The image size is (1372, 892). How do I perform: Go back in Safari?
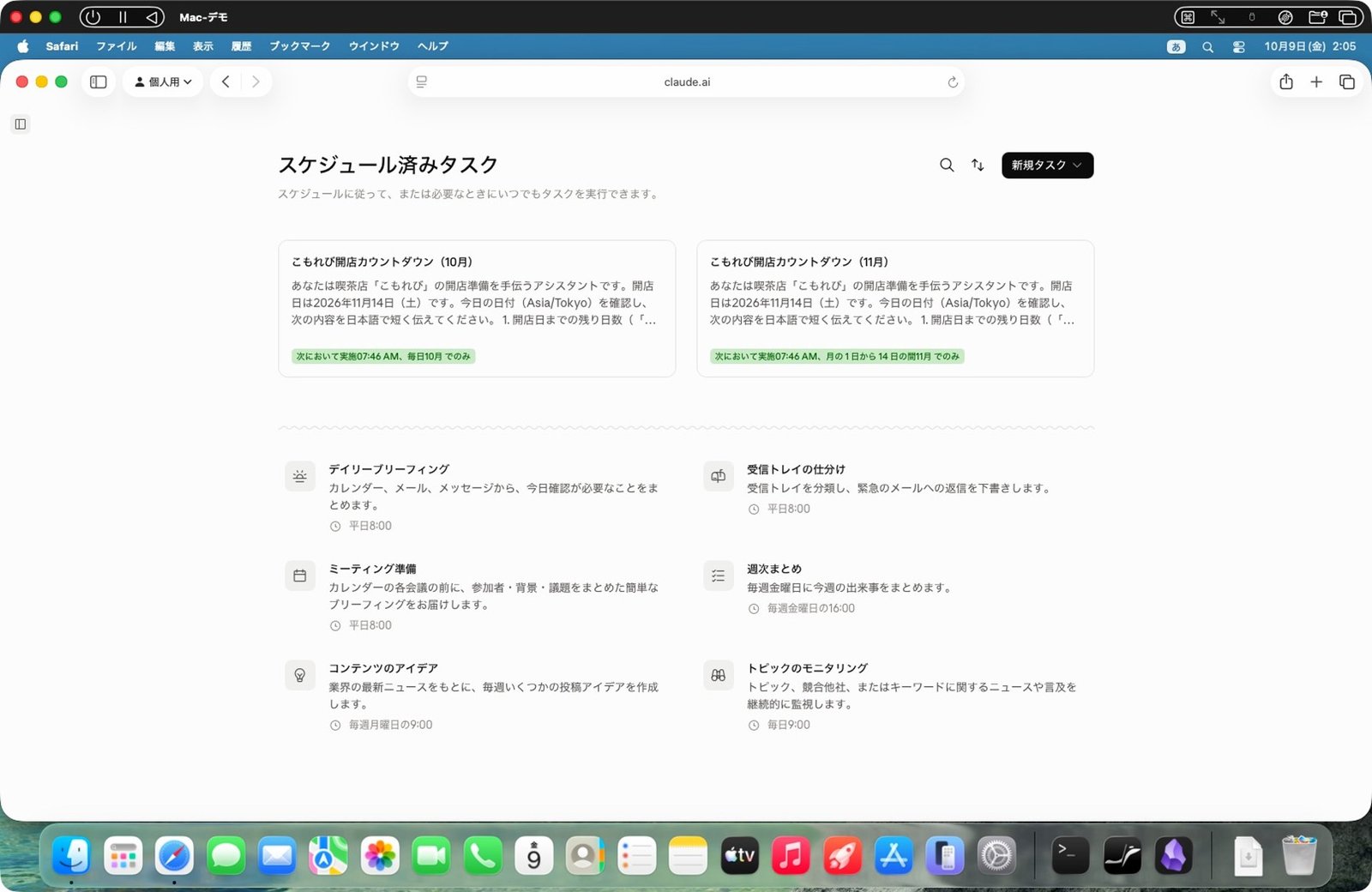coord(226,81)
